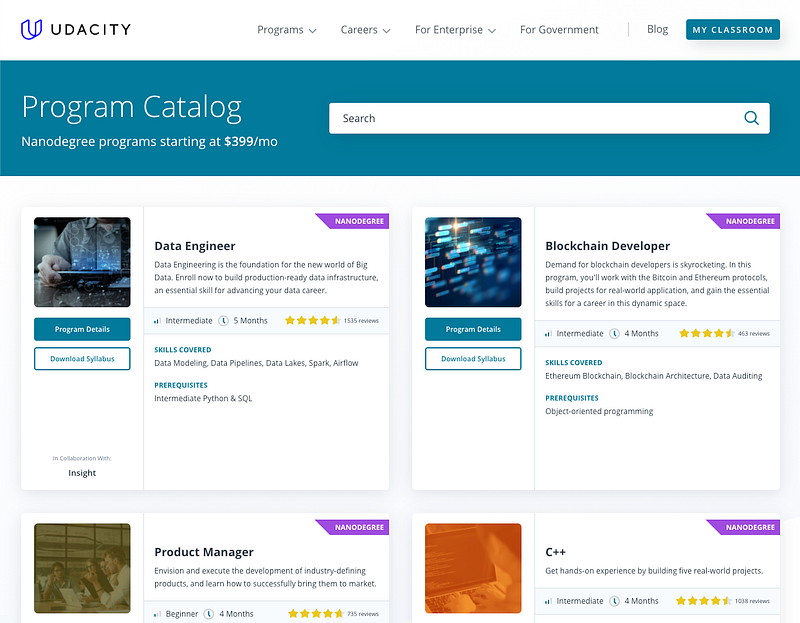Click the Product Manager course thumbnail
The image size is (800, 623).
pos(82,568)
